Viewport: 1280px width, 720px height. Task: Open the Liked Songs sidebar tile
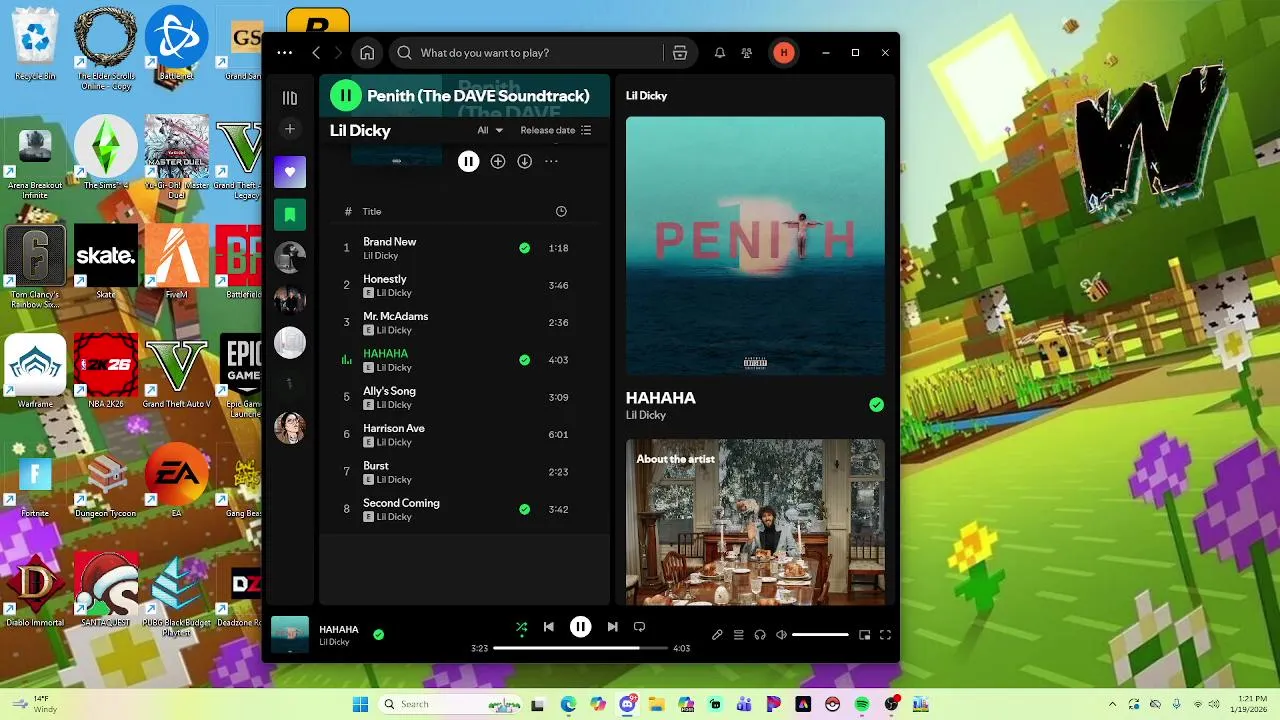click(x=290, y=172)
